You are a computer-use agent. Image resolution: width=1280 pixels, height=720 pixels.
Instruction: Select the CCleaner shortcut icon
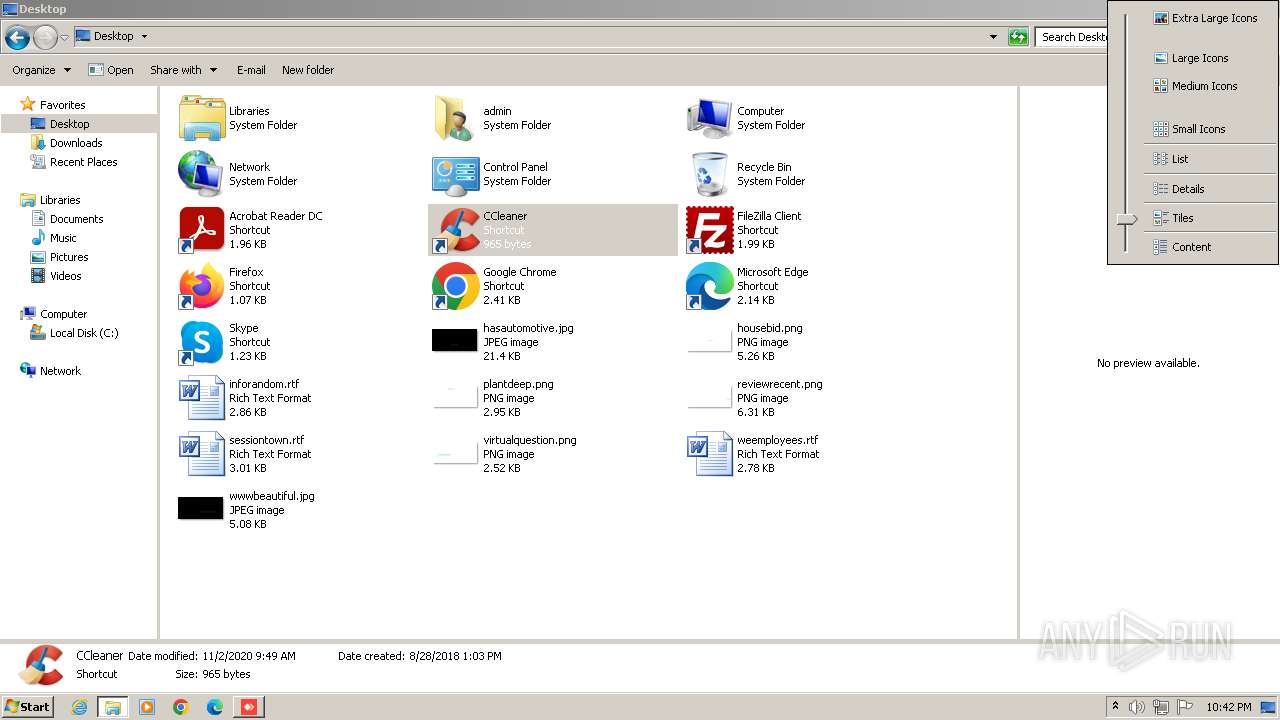click(x=456, y=230)
